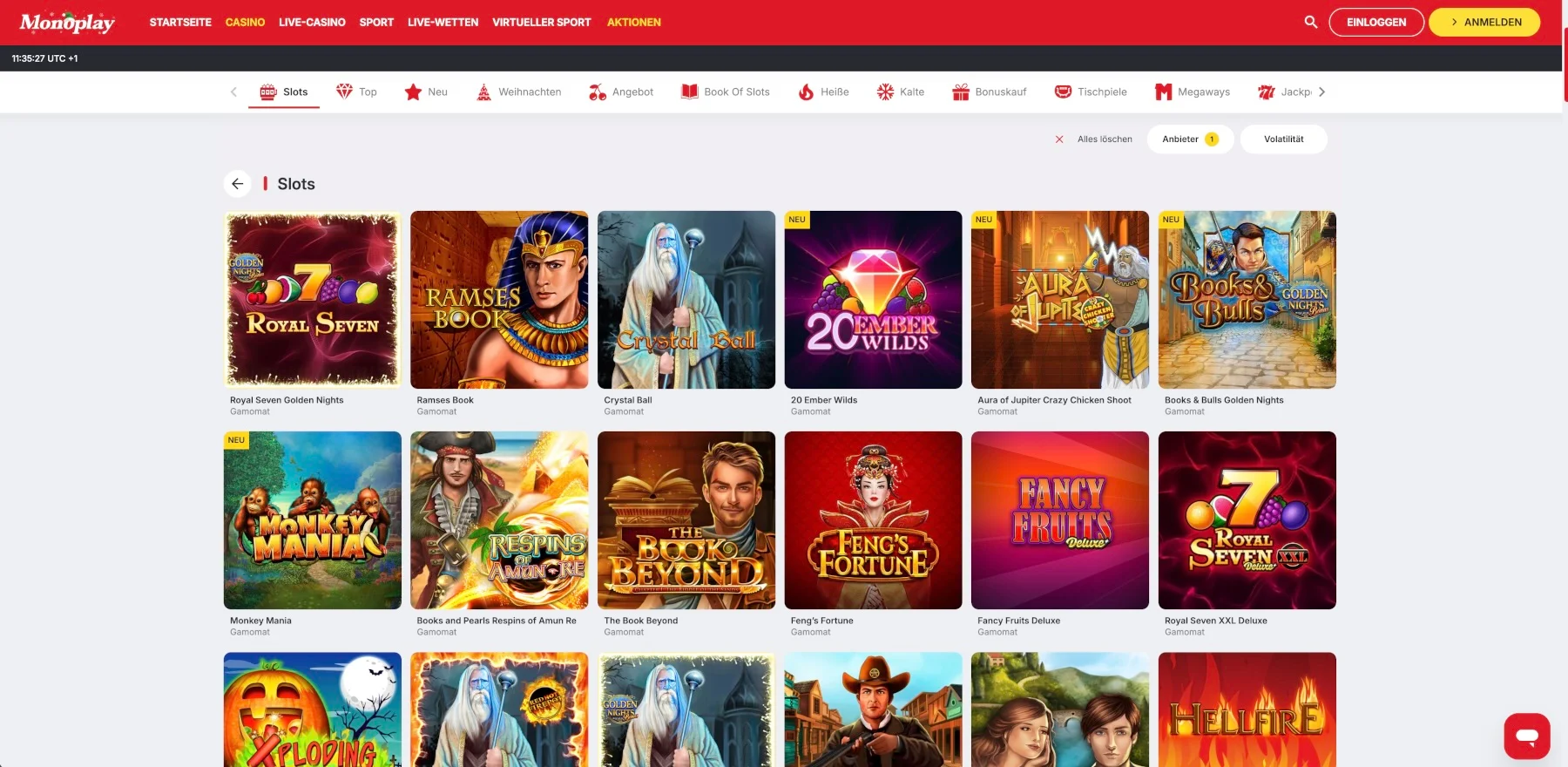Click the Book Of Slots book icon
The width and height of the screenshot is (1568, 767).
(x=689, y=92)
